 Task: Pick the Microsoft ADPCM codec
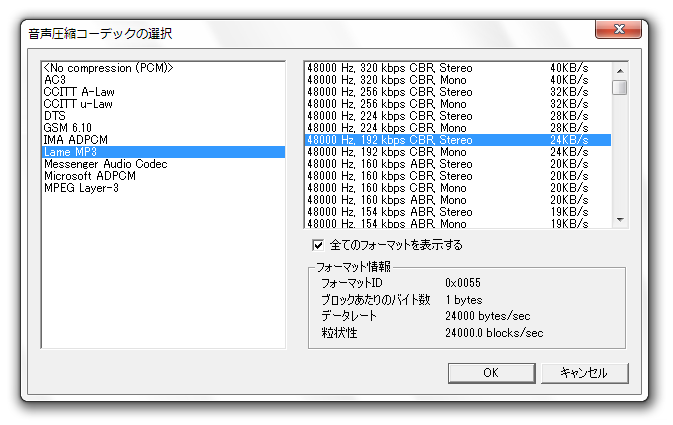tap(163, 176)
